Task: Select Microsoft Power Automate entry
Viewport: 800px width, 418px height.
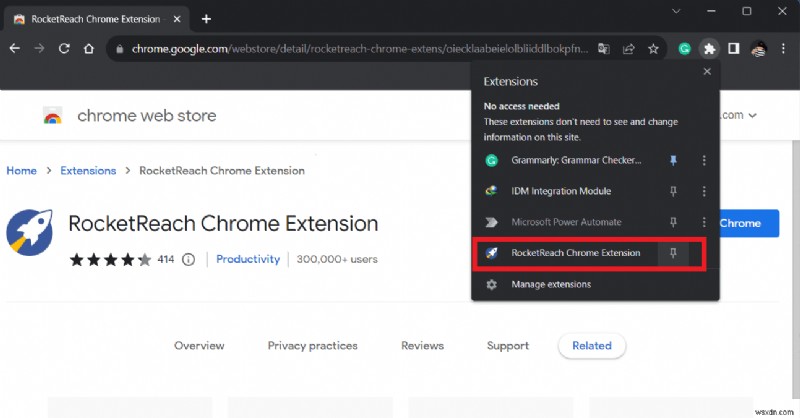Action: point(567,222)
